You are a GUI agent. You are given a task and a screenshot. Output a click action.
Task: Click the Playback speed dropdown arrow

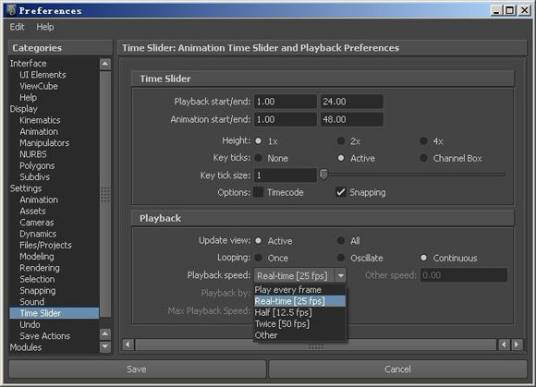(x=340, y=276)
